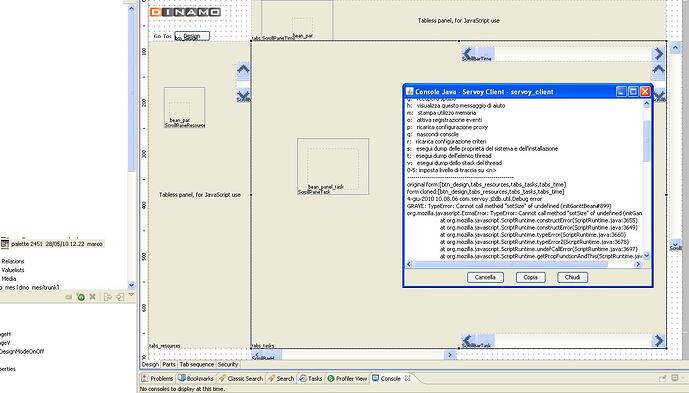Click the grayed move-out arrow icon
Viewport: 689px width, 393px height.
click(x=107, y=297)
